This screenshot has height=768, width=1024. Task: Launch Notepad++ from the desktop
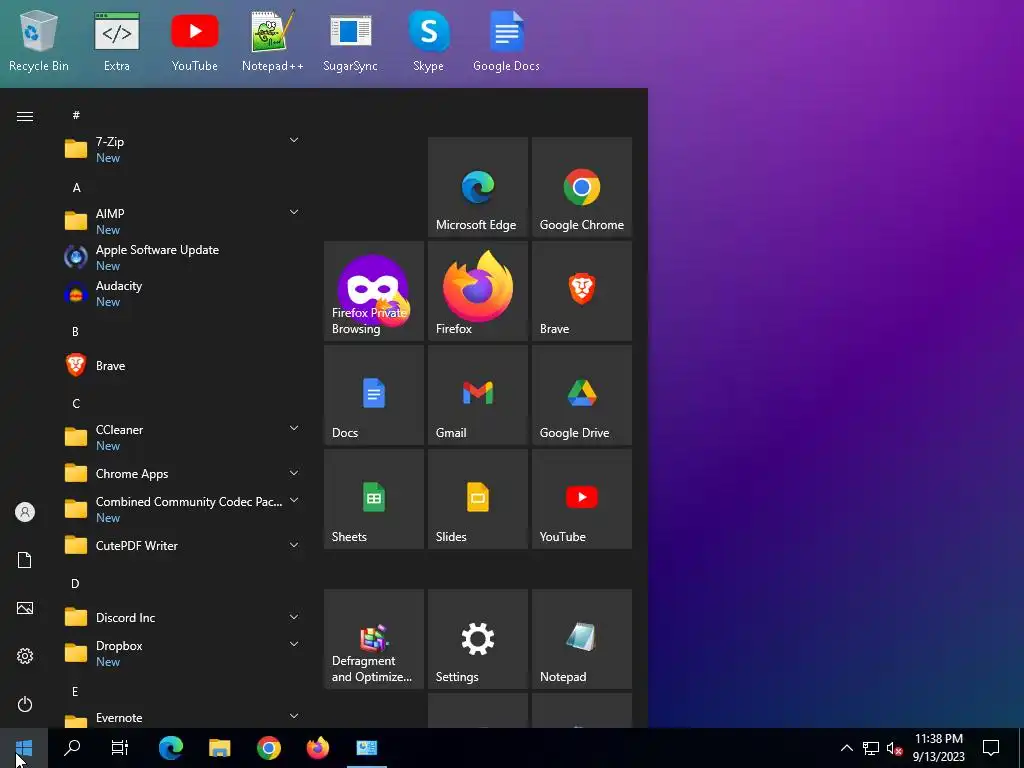click(272, 42)
